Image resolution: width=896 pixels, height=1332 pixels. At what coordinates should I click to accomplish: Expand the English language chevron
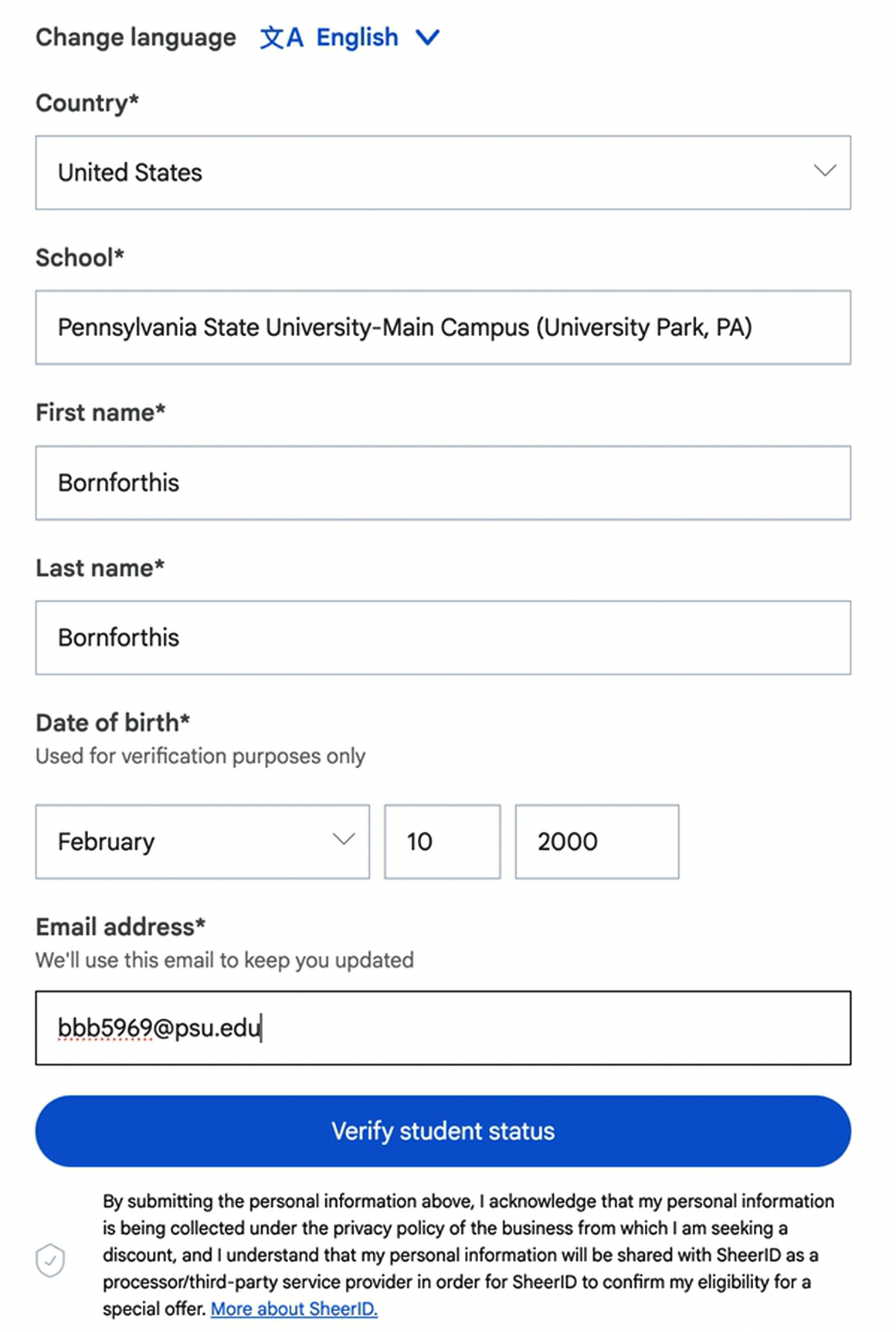(427, 37)
